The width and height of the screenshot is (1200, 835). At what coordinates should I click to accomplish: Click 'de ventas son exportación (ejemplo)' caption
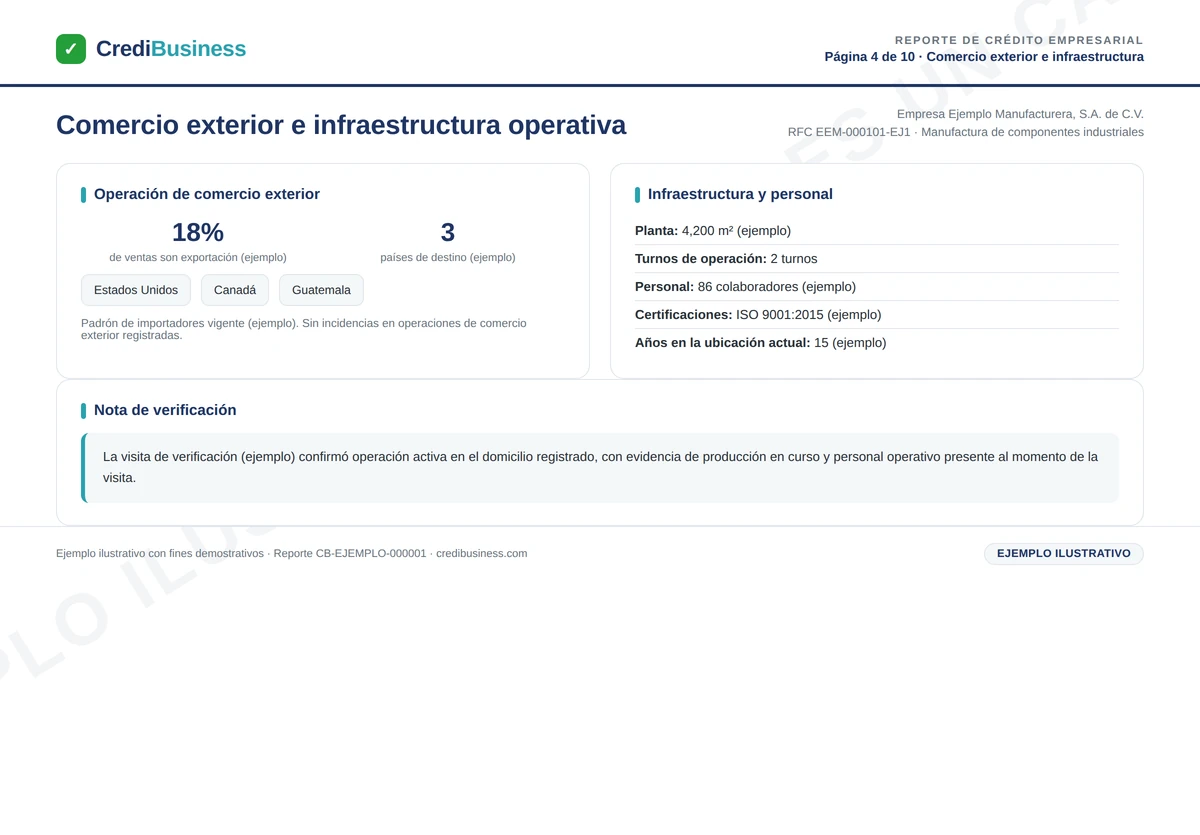(198, 257)
